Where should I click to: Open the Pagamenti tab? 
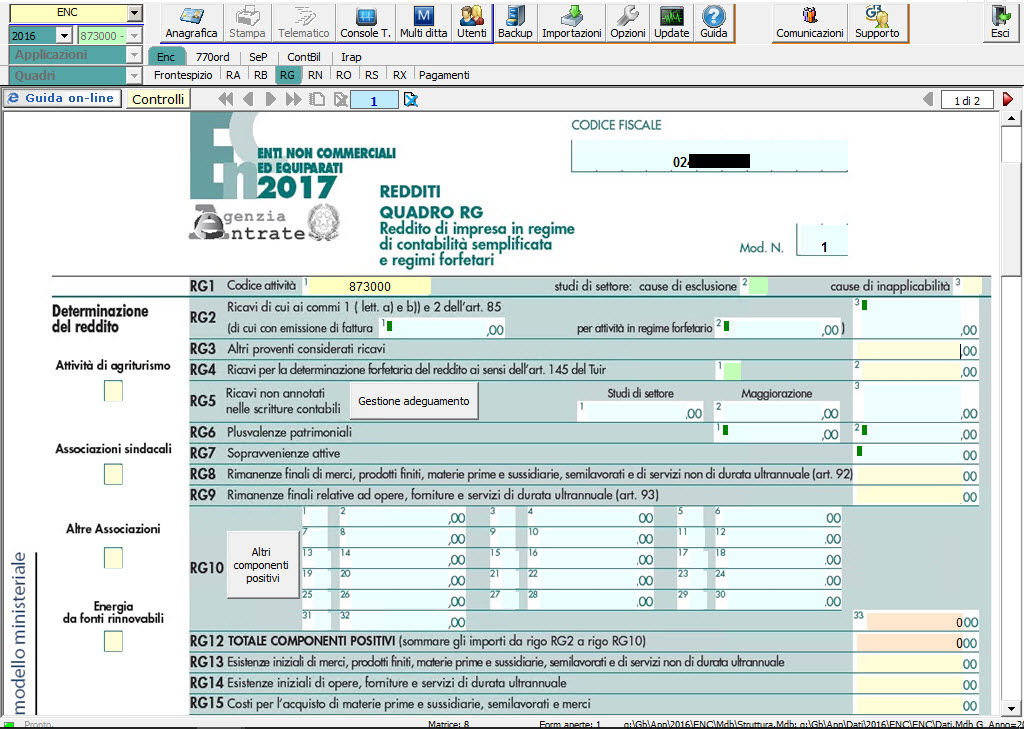click(x=444, y=75)
